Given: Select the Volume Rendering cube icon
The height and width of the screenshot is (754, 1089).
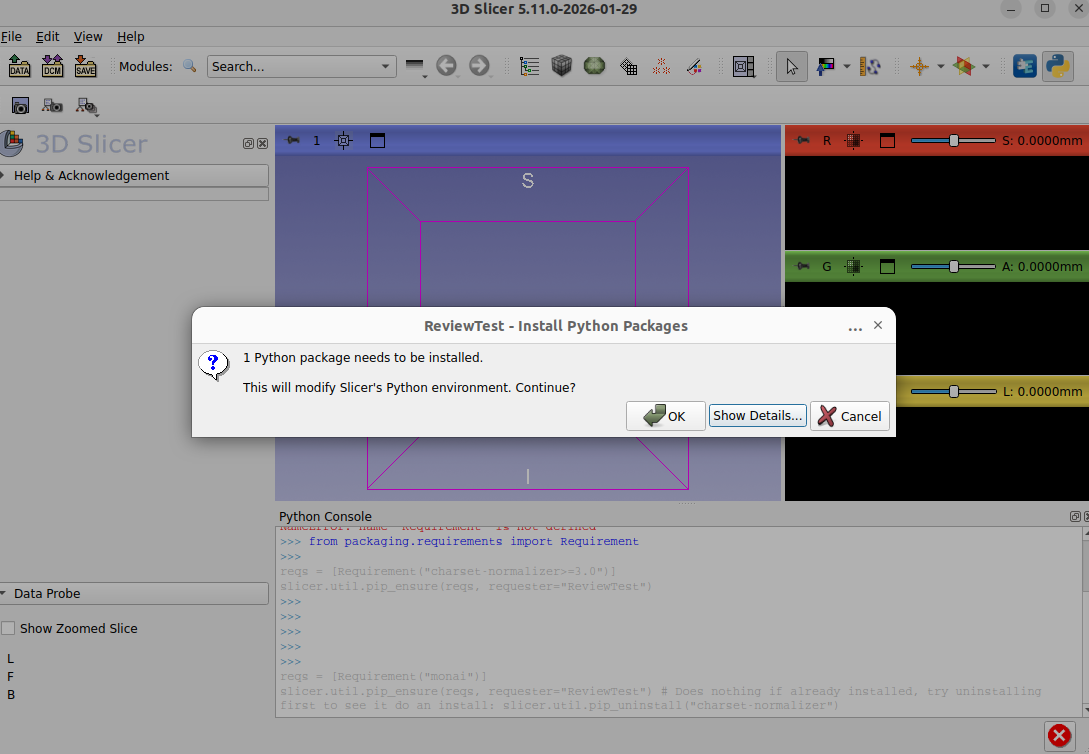Looking at the screenshot, I should tap(561, 66).
